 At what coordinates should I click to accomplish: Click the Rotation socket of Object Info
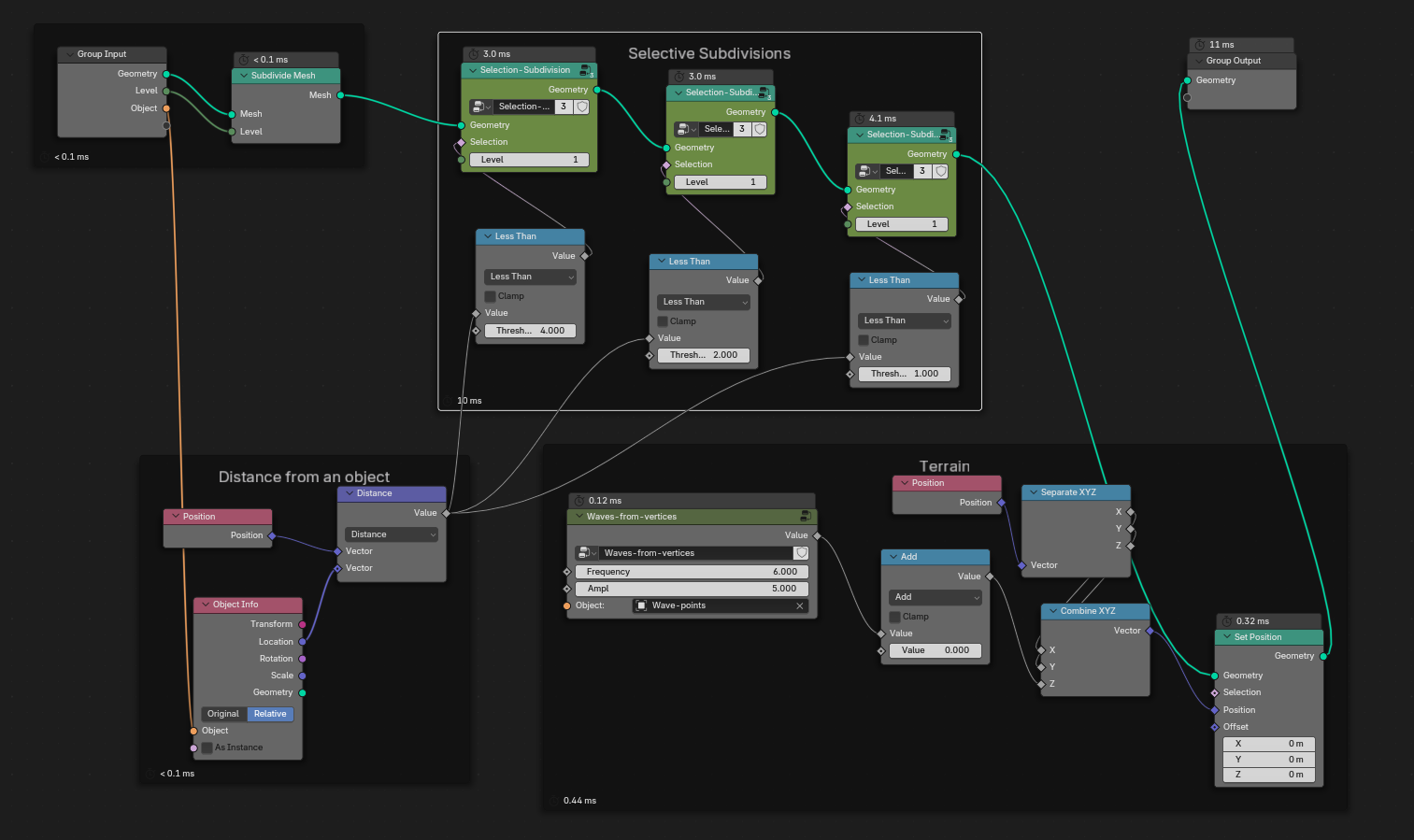[302, 659]
